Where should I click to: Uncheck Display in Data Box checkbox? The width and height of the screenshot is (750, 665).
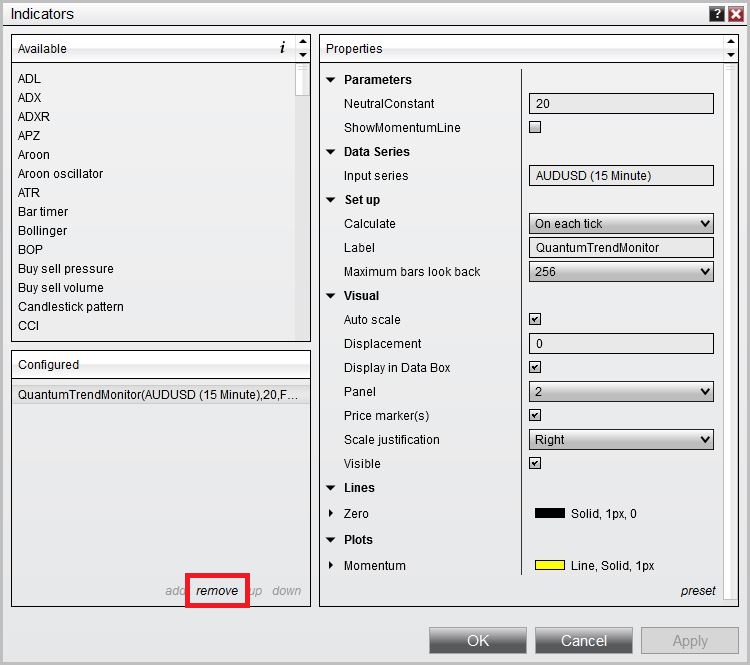point(535,367)
